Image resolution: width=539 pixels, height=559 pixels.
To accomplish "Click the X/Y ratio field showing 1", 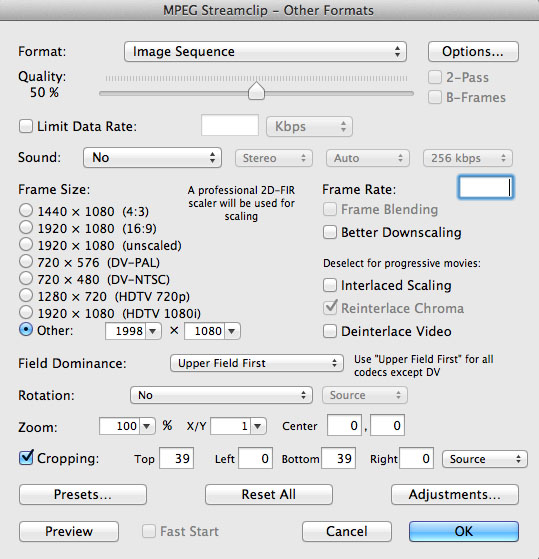I will (231, 426).
